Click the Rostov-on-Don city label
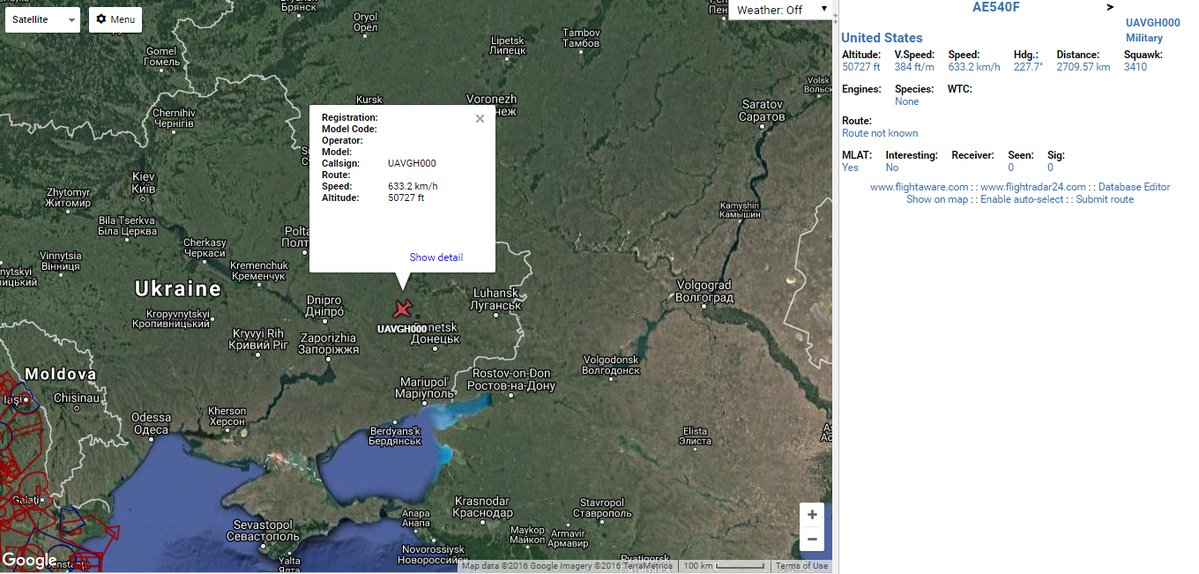This screenshot has width=1199, height=574. (512, 380)
